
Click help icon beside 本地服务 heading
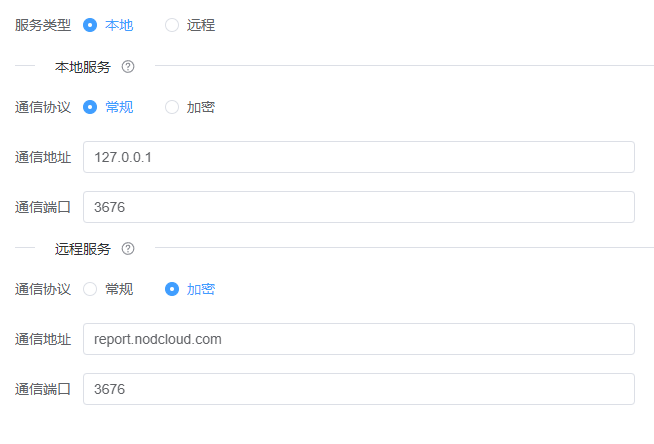tap(127, 67)
